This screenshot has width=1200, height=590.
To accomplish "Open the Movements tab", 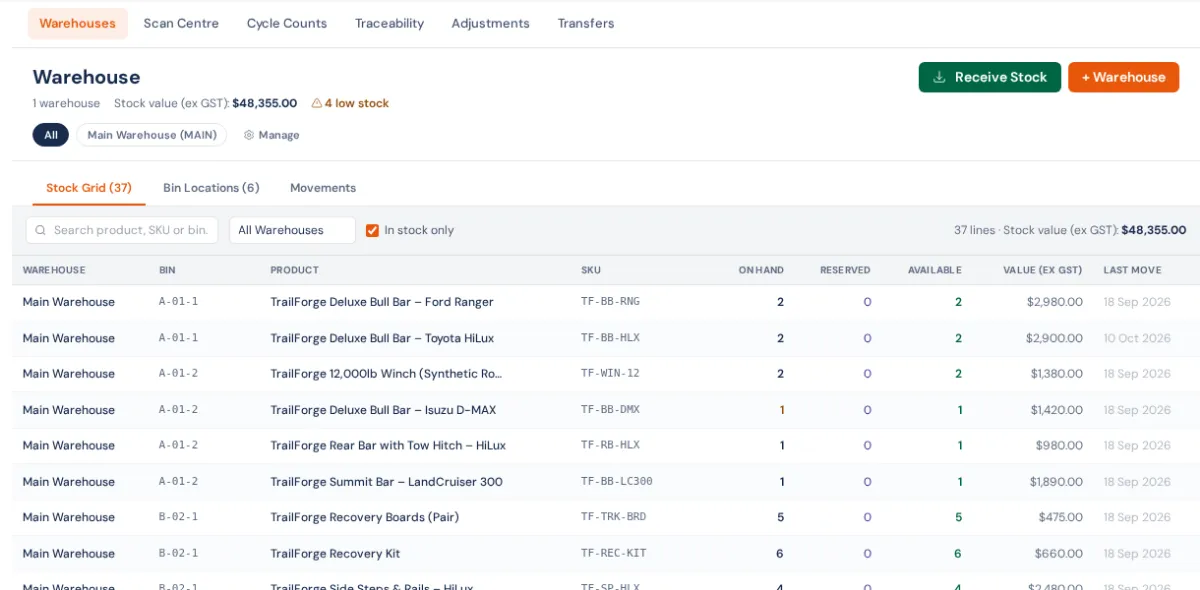I will click(323, 188).
